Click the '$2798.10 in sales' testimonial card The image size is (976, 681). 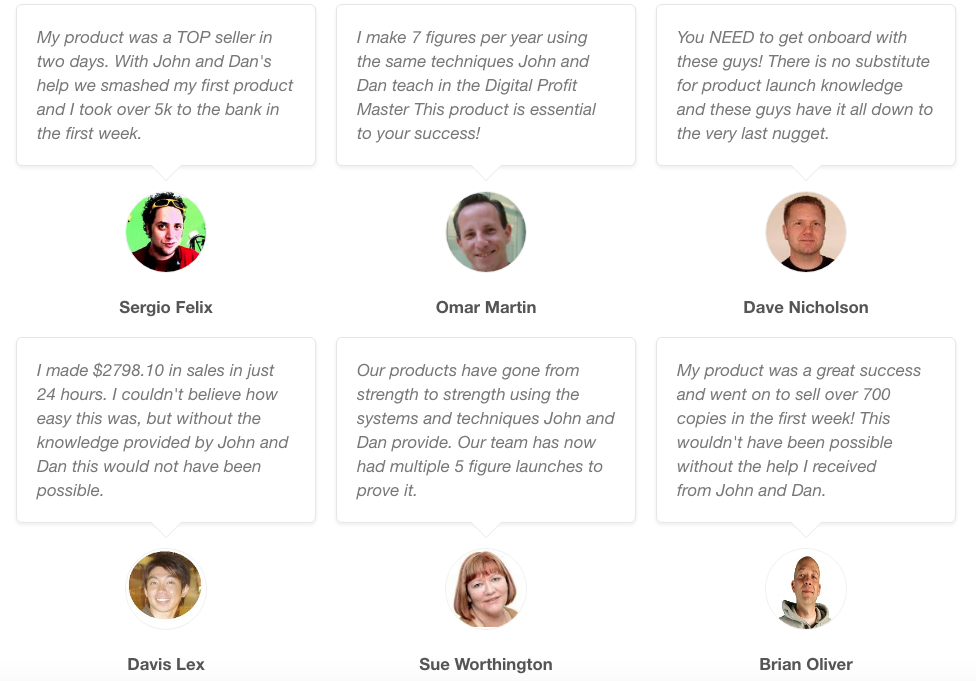(x=166, y=430)
